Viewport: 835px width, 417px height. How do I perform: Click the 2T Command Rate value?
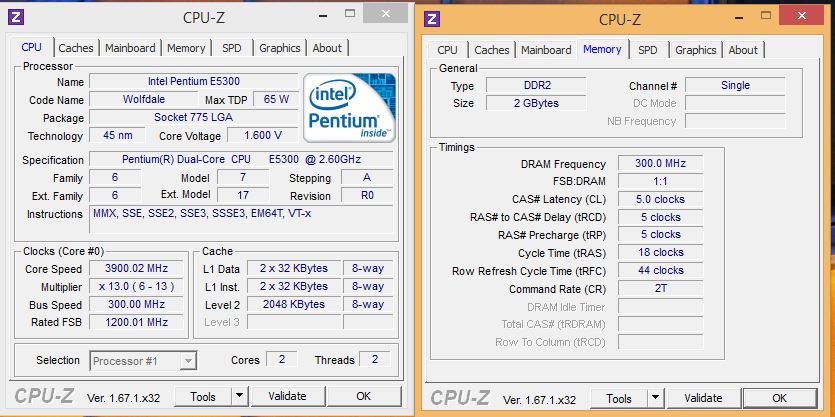[660, 289]
